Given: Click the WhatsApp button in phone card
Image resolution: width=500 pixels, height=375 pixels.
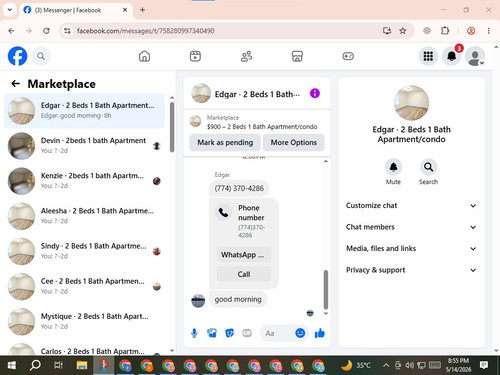Looking at the screenshot, I should pyautogui.click(x=244, y=255).
